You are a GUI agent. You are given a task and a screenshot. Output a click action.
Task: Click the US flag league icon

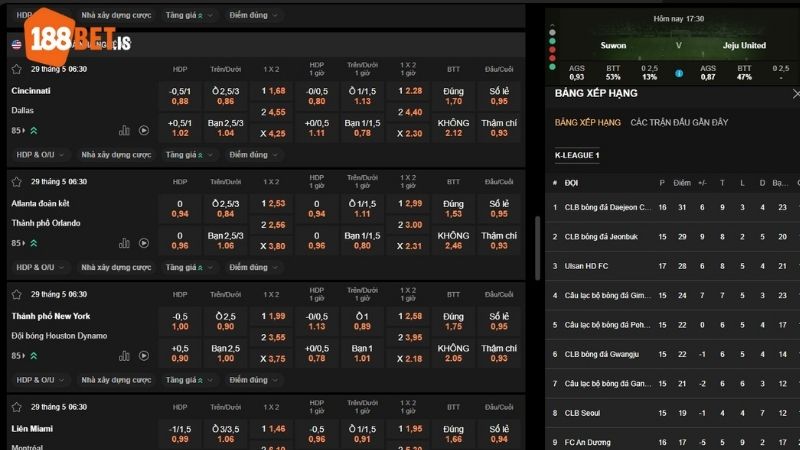16,44
